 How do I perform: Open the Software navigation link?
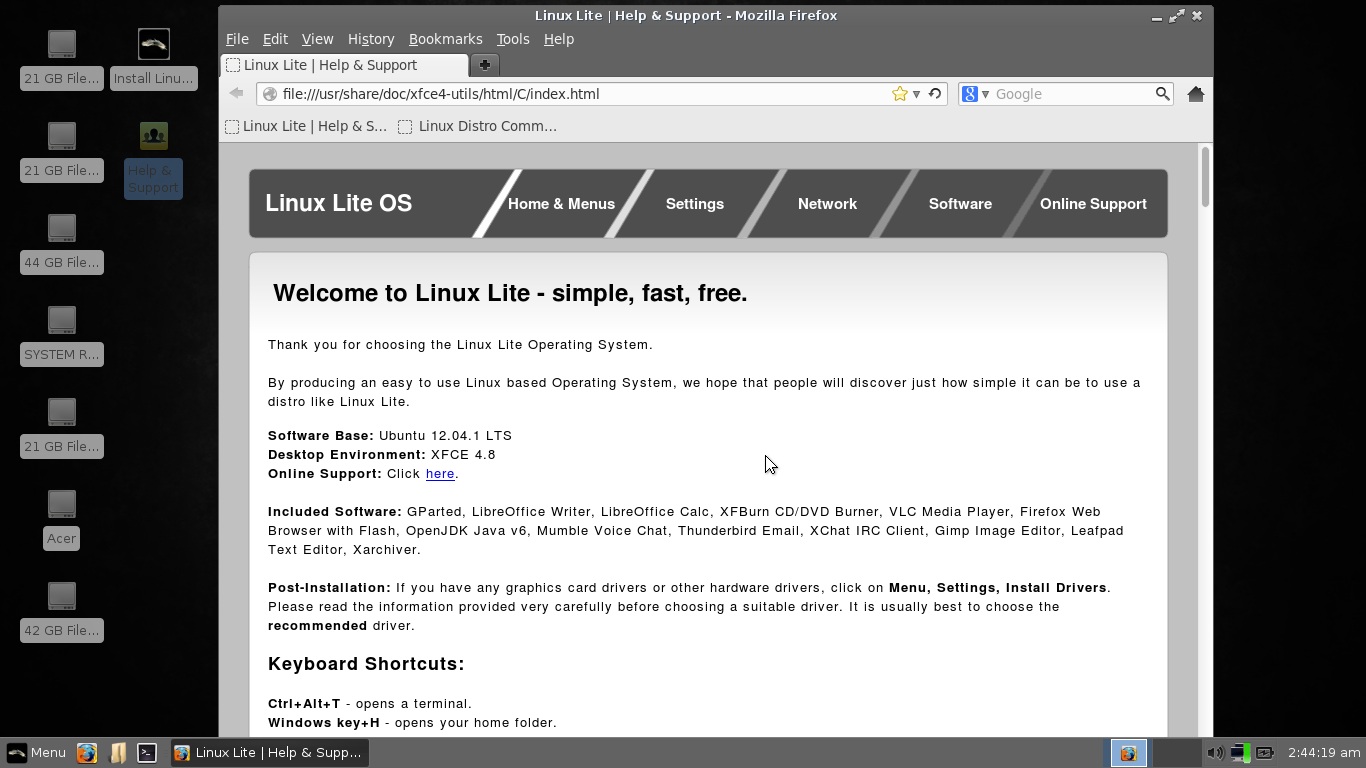click(960, 204)
